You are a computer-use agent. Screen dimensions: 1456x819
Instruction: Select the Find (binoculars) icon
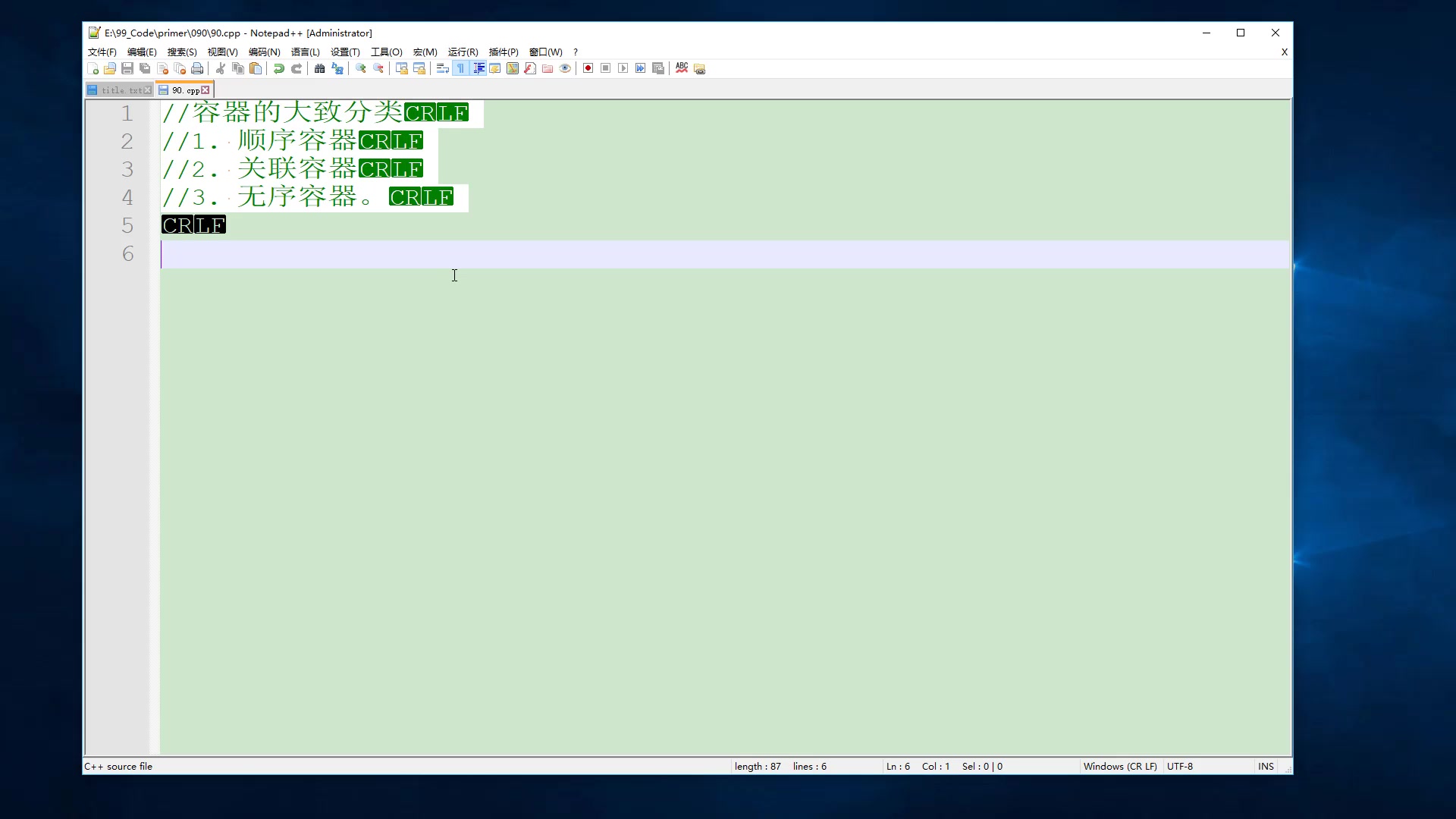click(x=319, y=68)
